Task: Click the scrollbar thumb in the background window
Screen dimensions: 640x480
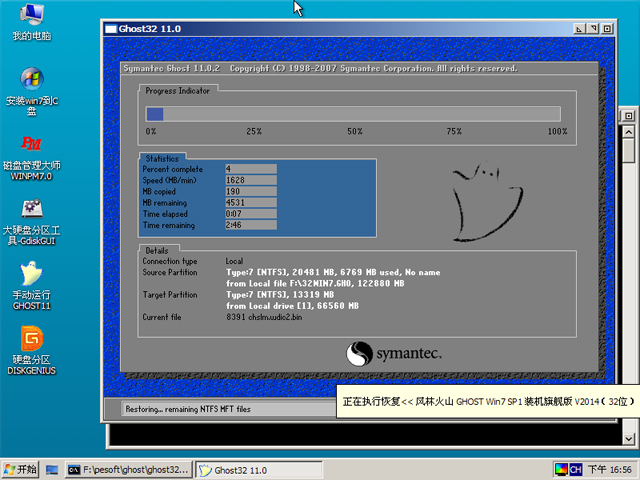Action: [x=629, y=150]
